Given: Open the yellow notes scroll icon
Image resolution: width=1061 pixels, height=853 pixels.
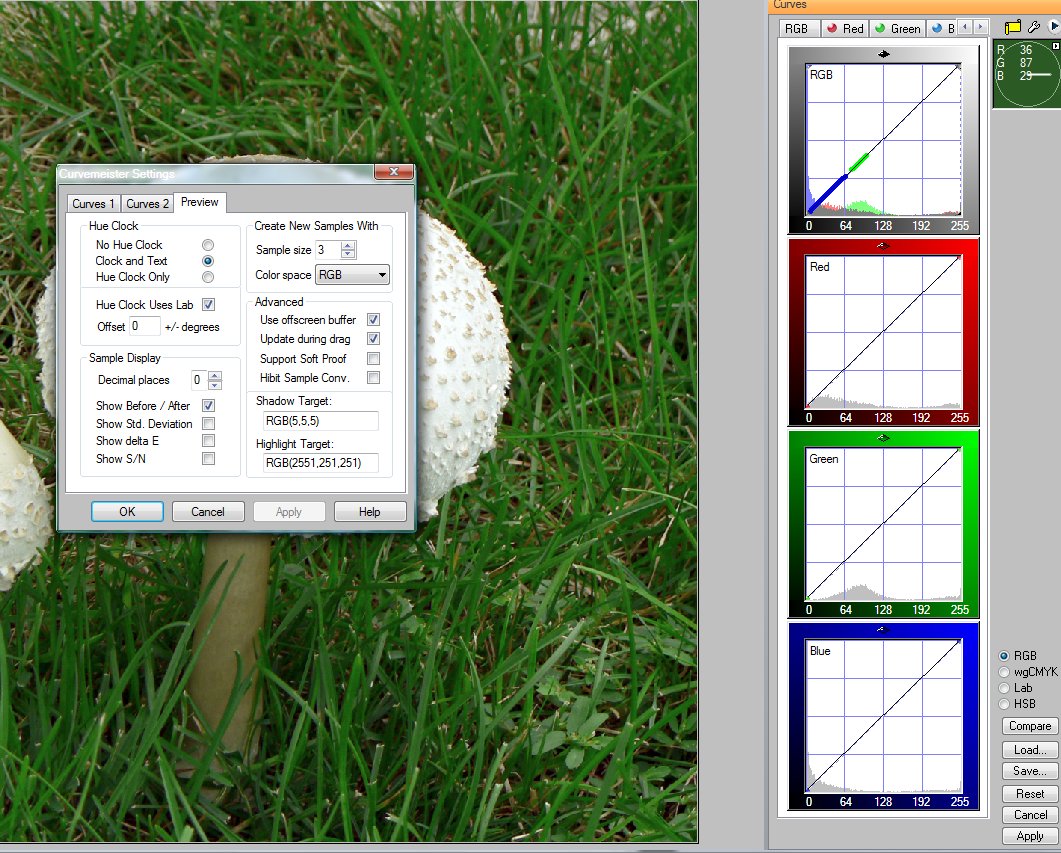Looking at the screenshot, I should point(1012,28).
